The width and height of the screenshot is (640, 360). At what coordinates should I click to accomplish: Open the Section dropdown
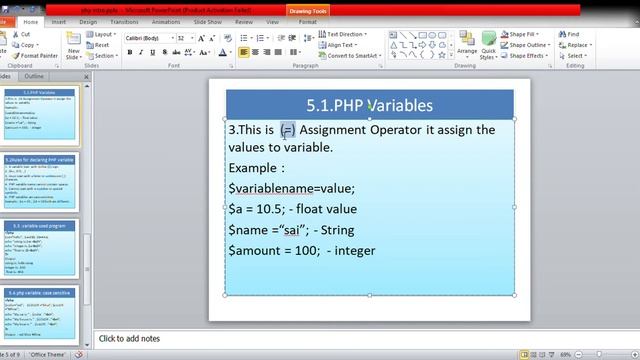coord(102,56)
